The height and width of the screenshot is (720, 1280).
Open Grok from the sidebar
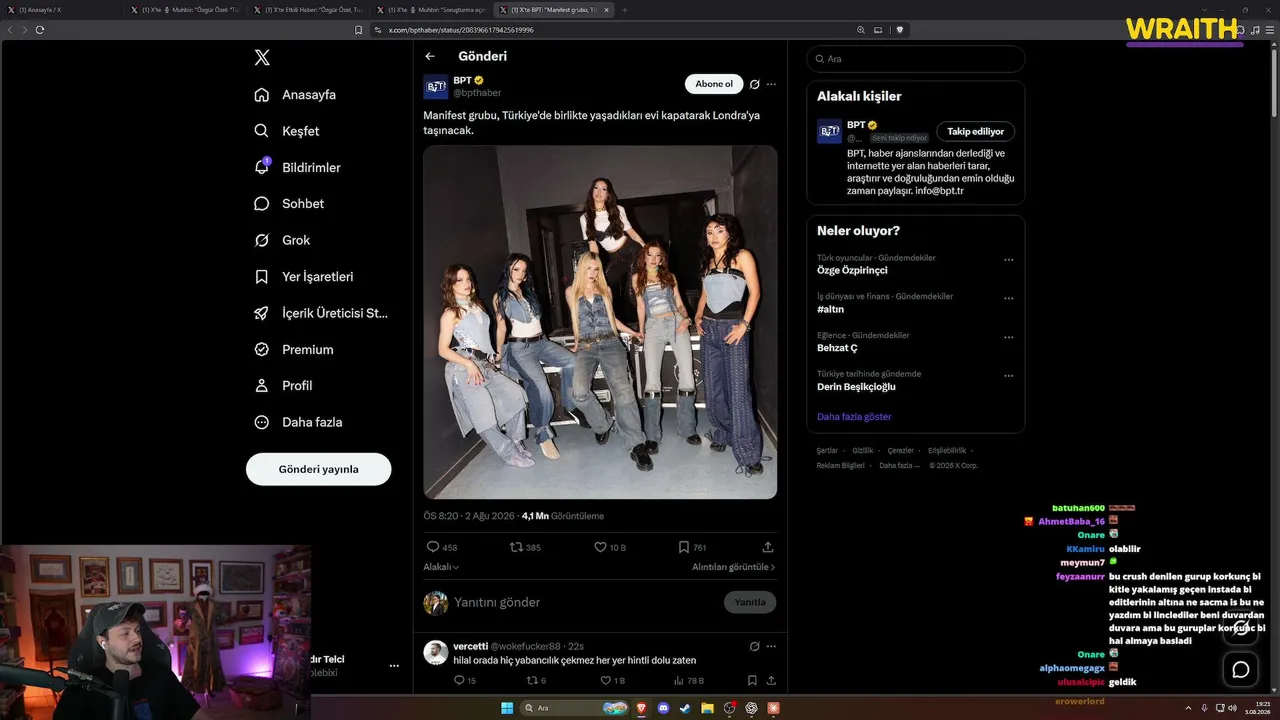coord(282,240)
